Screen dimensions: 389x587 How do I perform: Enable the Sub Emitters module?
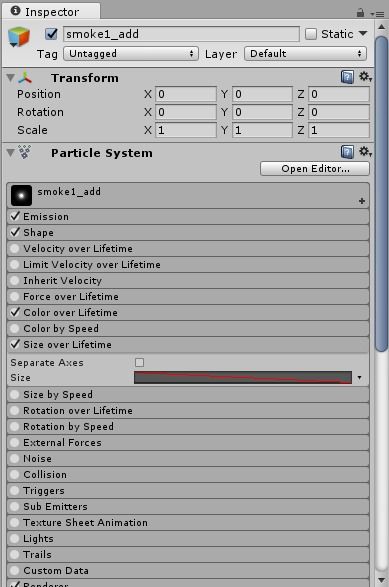click(15, 506)
